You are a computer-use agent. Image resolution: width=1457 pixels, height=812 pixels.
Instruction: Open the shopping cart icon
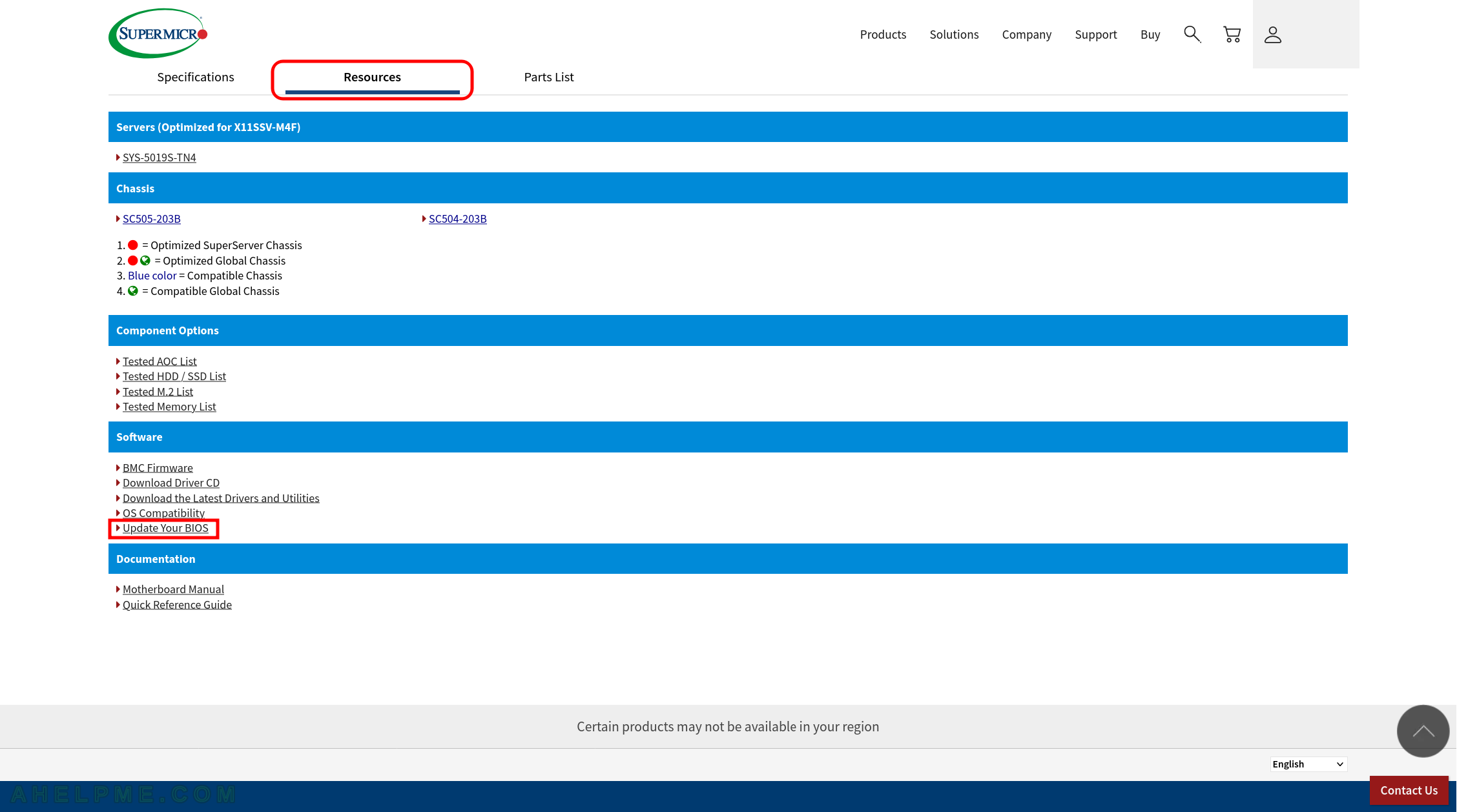pos(1232,34)
